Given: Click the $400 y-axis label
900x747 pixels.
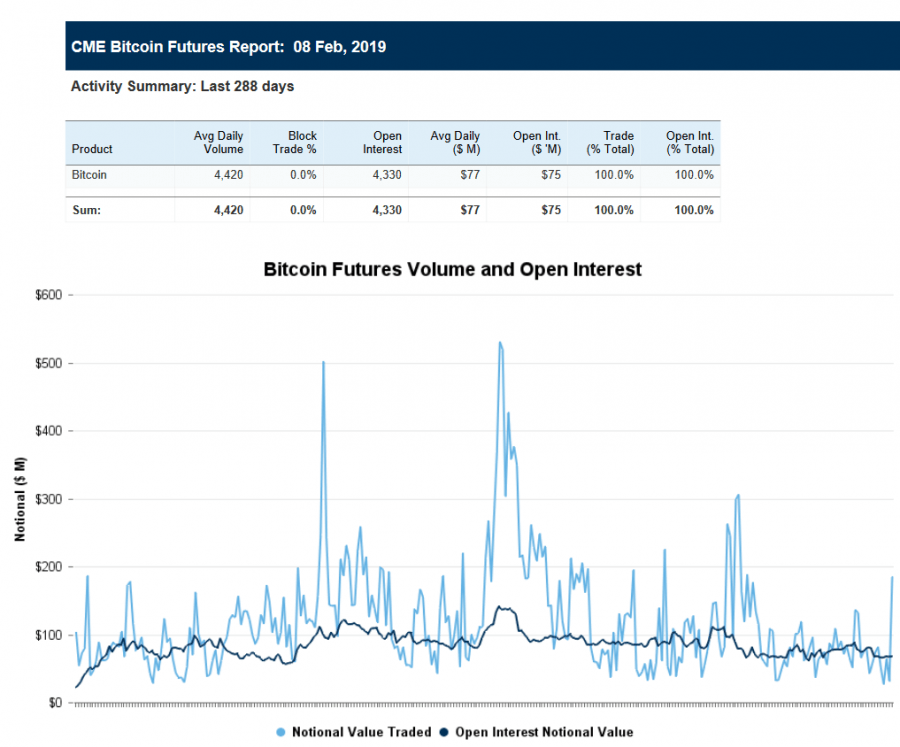Looking at the screenshot, I should click(x=48, y=431).
